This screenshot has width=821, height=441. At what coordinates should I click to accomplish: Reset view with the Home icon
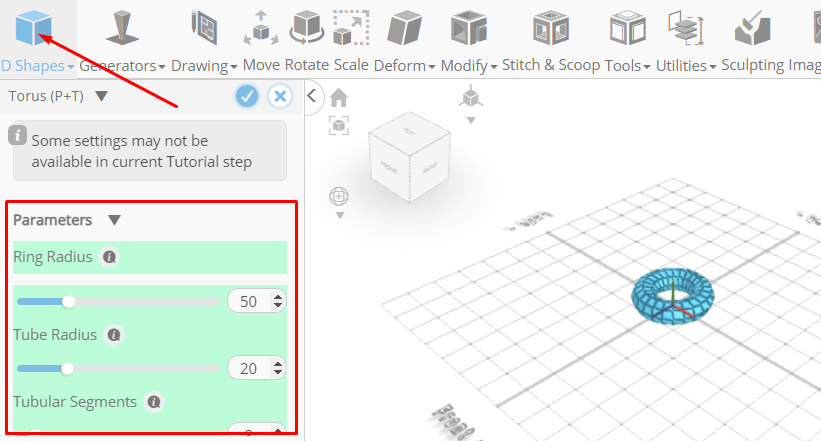click(x=339, y=98)
